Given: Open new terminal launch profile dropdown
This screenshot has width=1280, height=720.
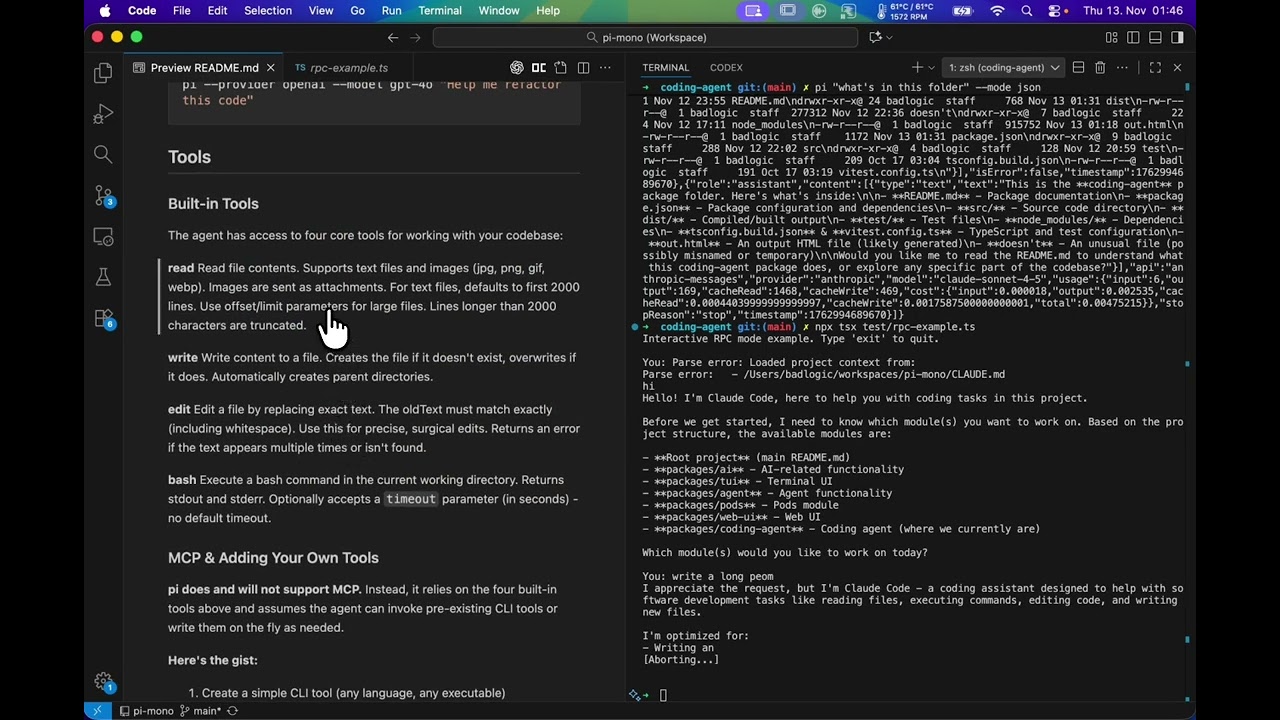Looking at the screenshot, I should point(931,68).
